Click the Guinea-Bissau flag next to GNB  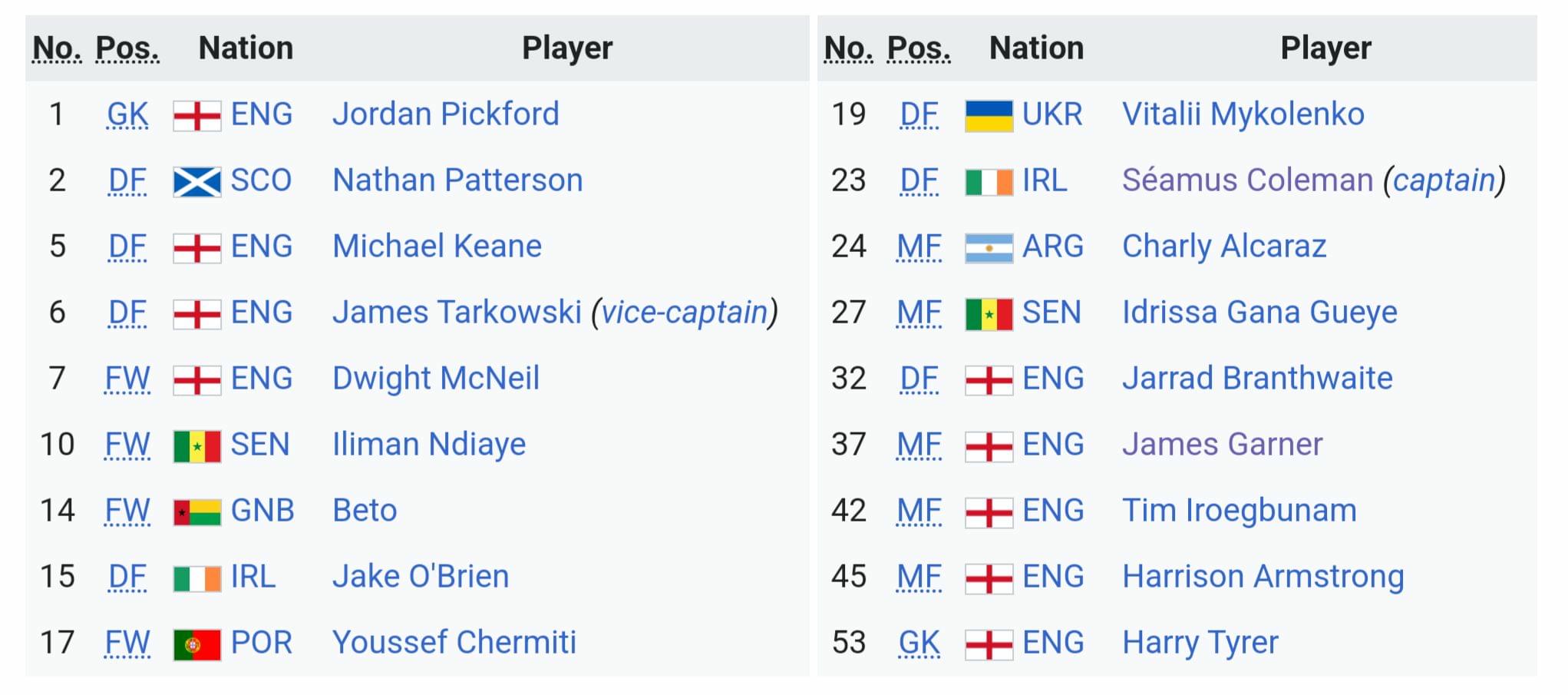(197, 512)
